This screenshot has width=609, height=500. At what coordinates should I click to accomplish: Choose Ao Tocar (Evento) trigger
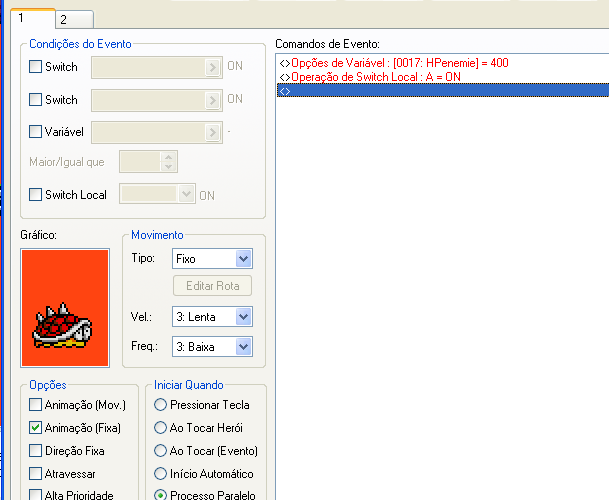160,451
